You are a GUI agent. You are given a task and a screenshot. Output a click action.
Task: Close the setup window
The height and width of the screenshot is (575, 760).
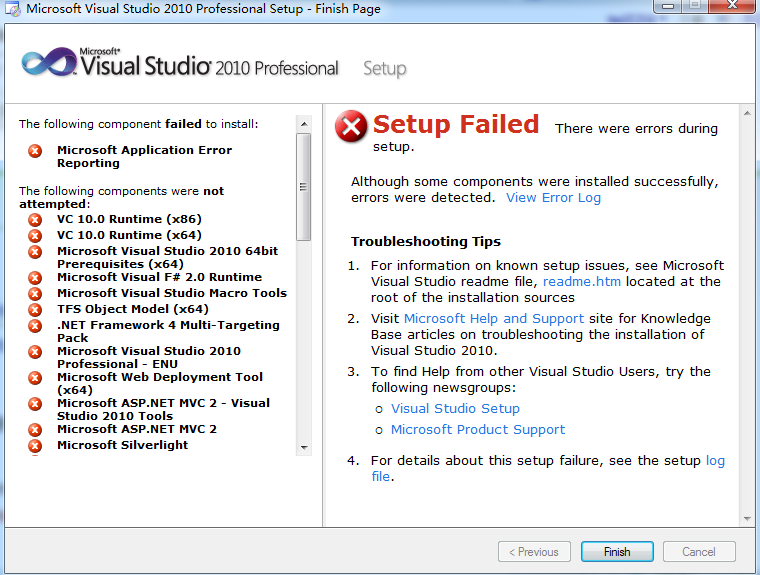coord(732,6)
